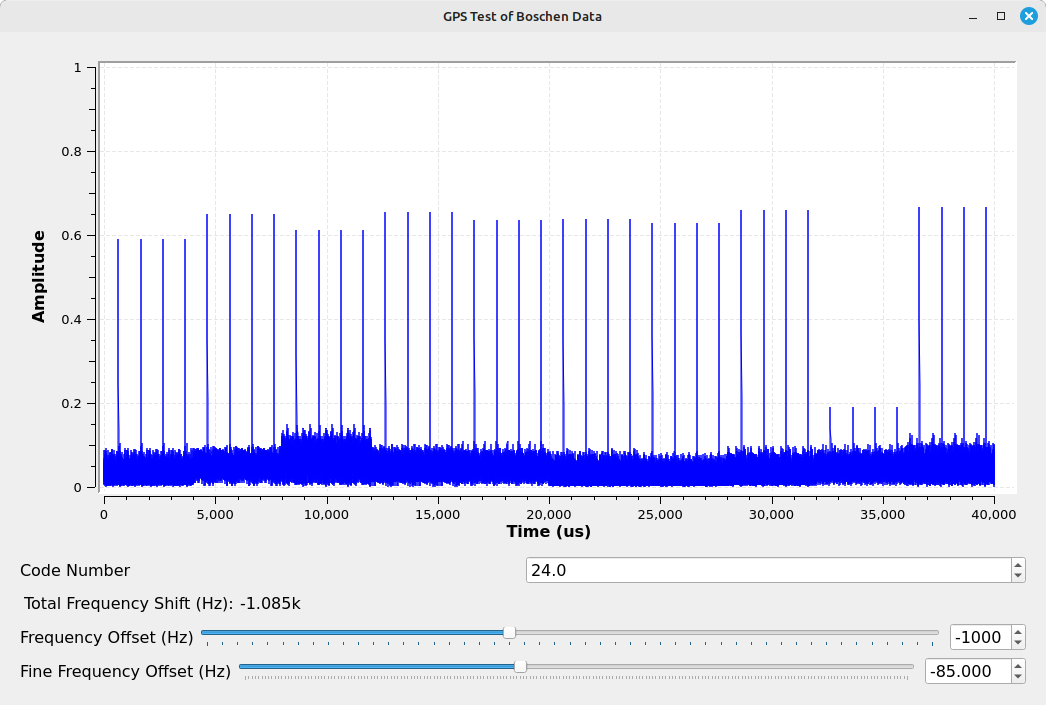Decrease Fine Frequency Offset with down arrow
The width and height of the screenshot is (1046, 705).
click(x=1017, y=677)
